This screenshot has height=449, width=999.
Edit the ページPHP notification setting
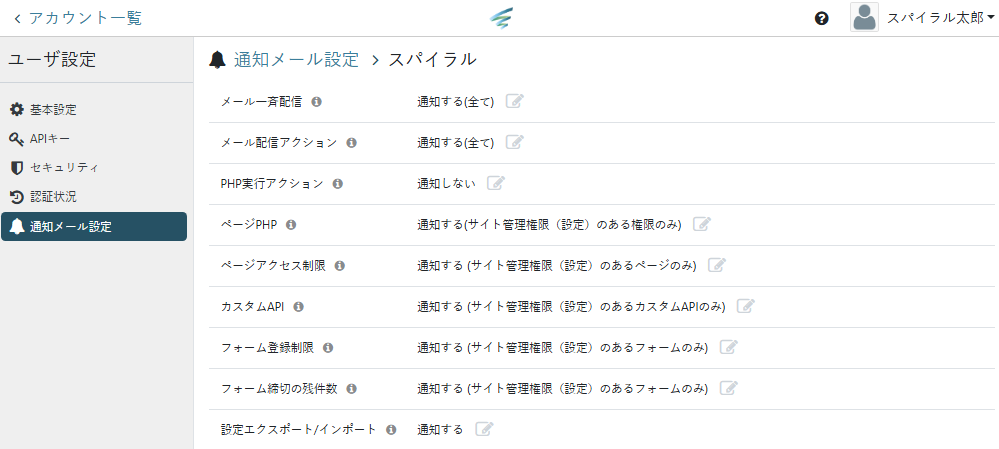701,224
